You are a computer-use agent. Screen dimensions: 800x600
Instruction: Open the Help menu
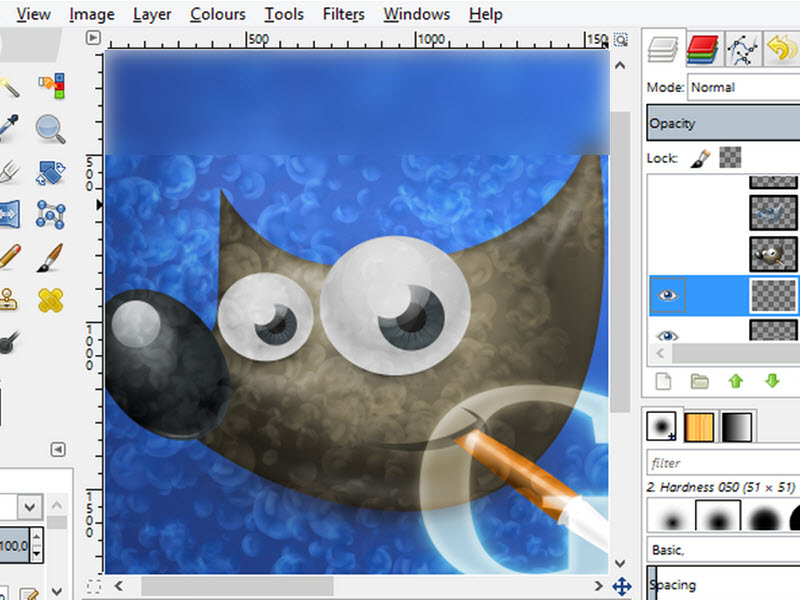tap(486, 14)
